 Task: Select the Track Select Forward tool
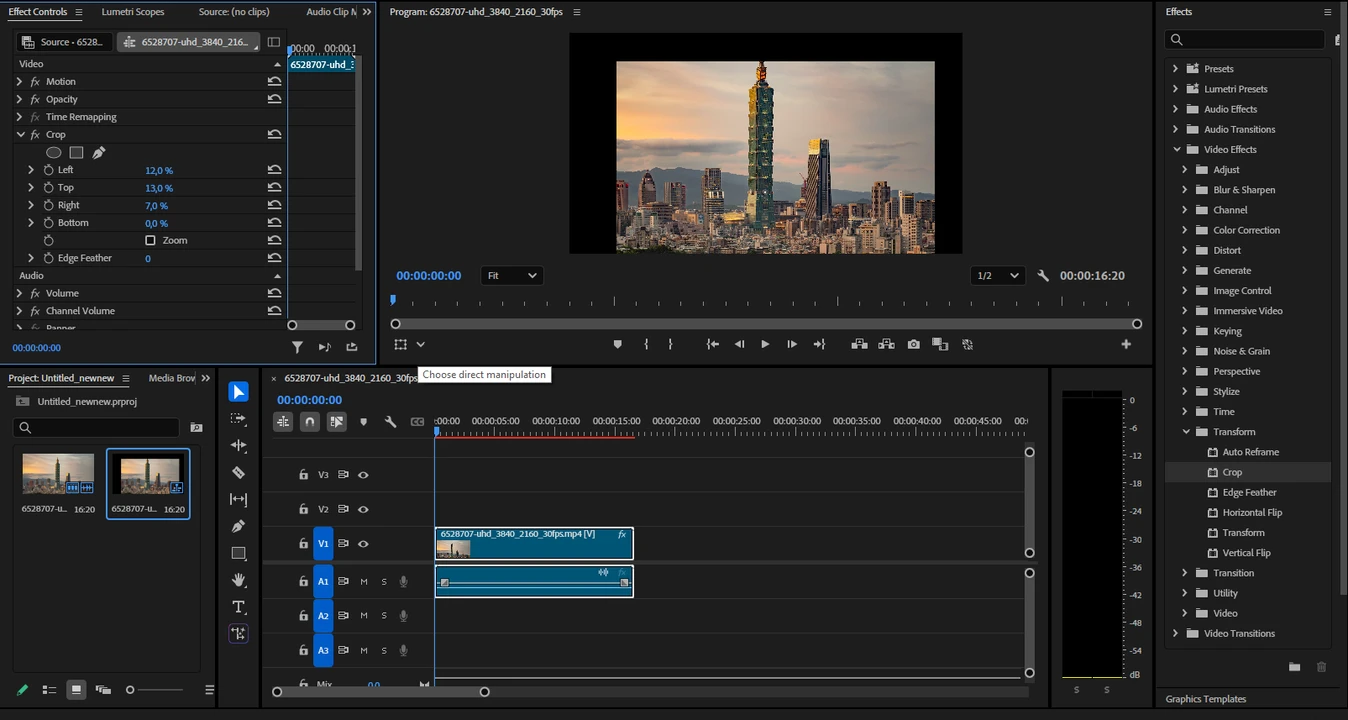click(x=238, y=419)
